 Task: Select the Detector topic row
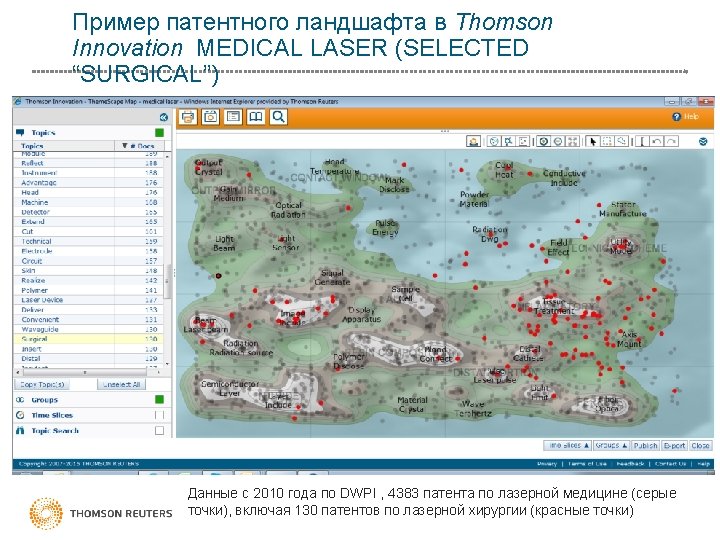[x=89, y=212]
